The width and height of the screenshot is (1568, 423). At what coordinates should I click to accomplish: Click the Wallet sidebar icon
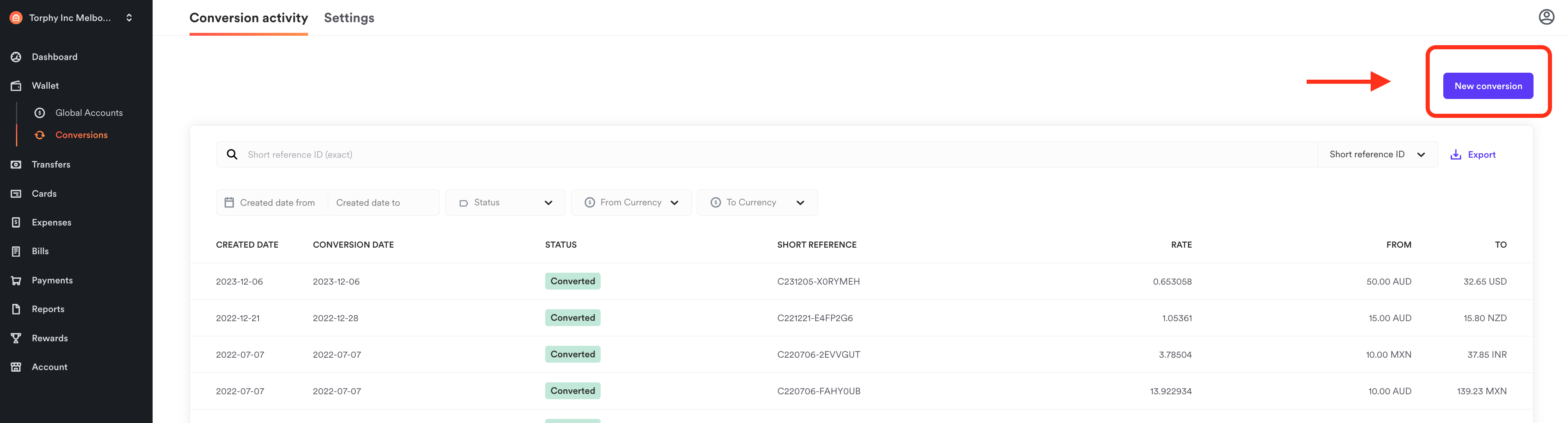click(16, 86)
